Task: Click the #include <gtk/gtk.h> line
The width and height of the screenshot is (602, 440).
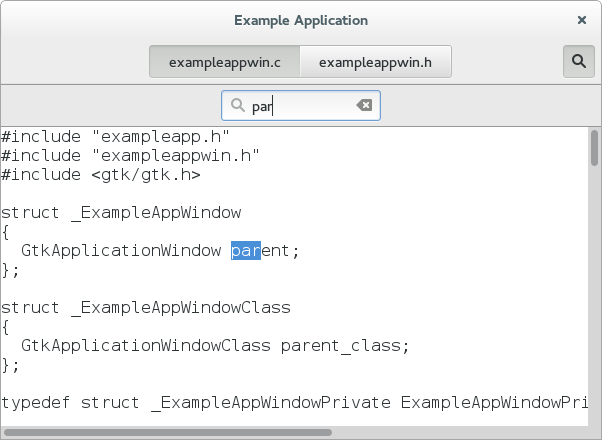Action: 101,174
